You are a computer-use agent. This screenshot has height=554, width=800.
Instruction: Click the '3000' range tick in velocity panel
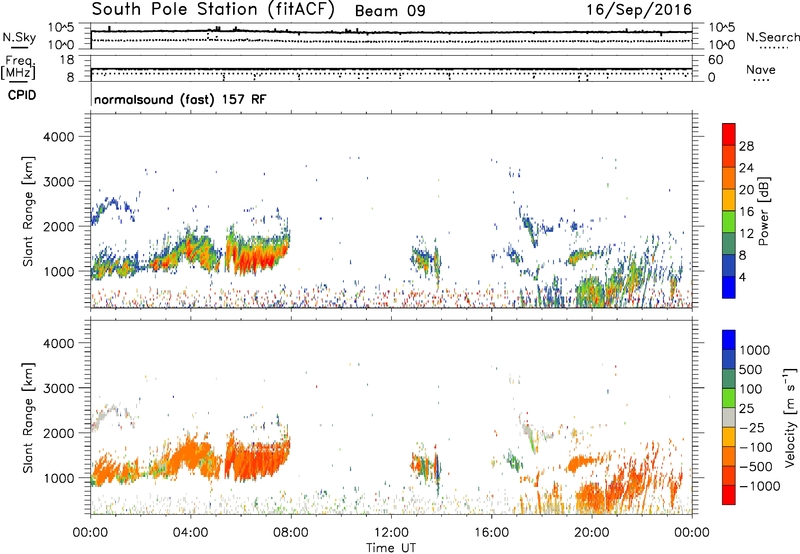pos(59,388)
